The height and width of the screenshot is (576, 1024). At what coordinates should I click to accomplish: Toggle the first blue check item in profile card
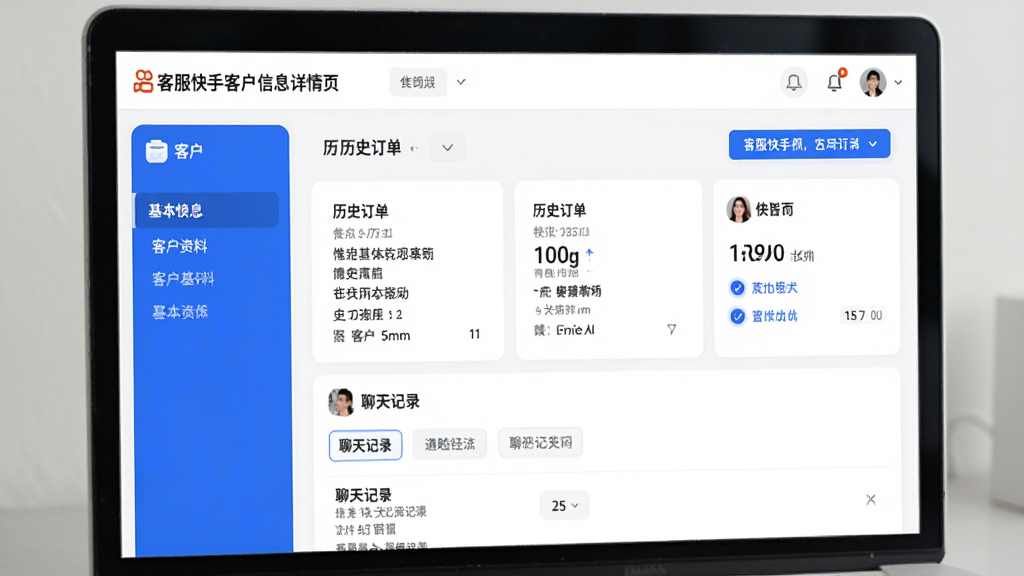click(737, 287)
